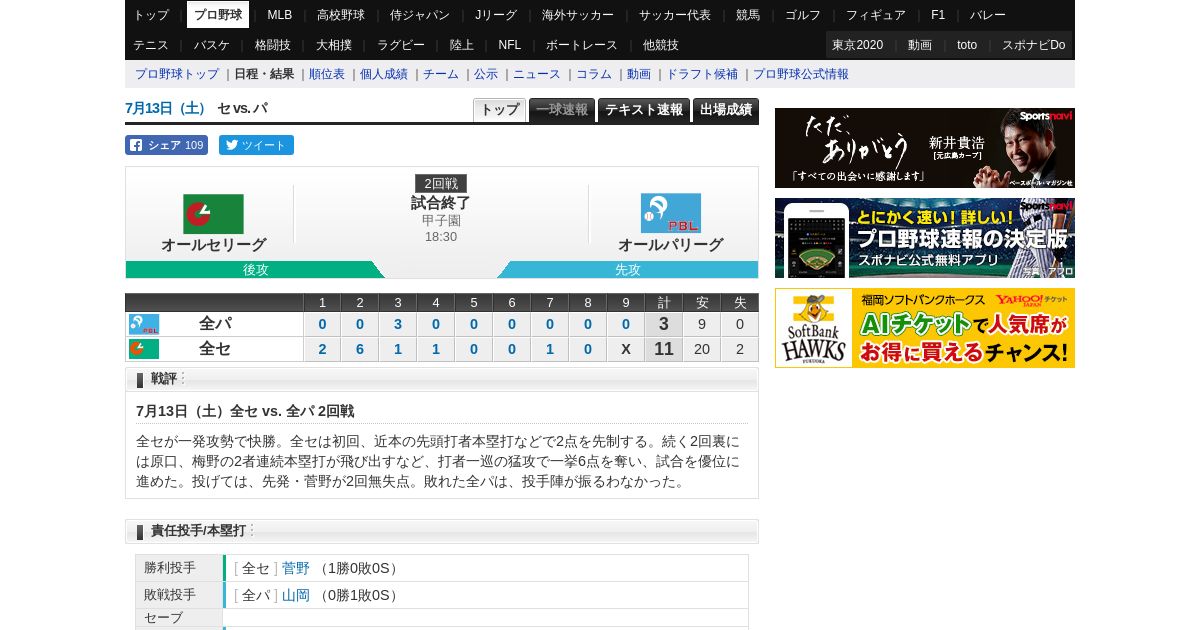Open the チーム link
The height and width of the screenshot is (630, 1200).
tap(441, 74)
